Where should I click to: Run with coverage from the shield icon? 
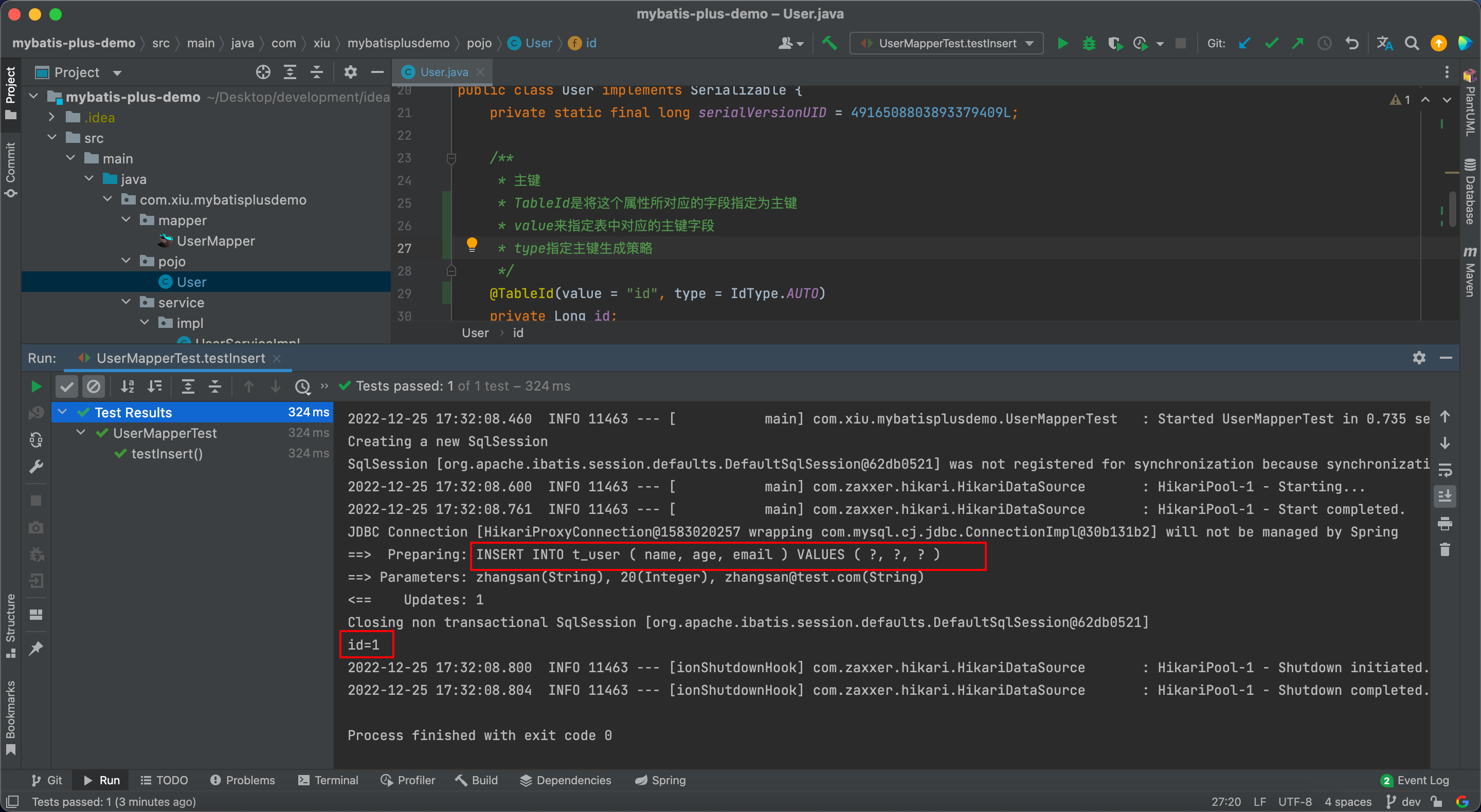pyautogui.click(x=1115, y=43)
